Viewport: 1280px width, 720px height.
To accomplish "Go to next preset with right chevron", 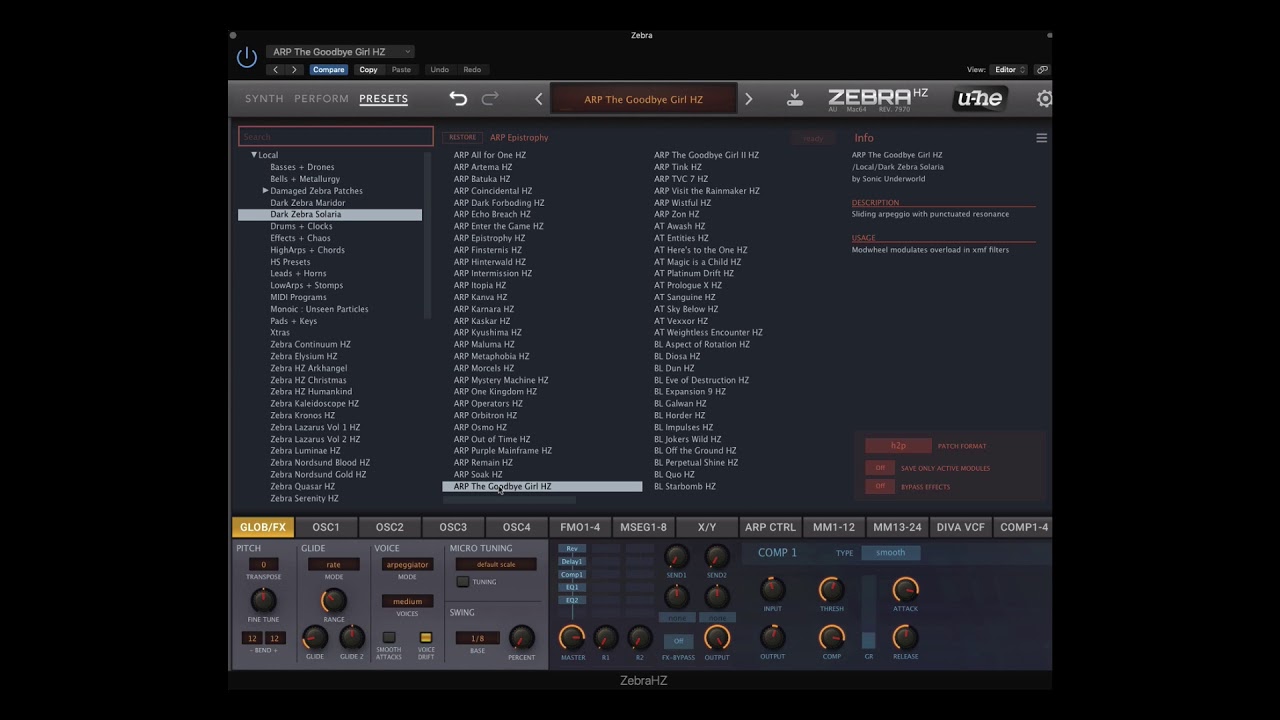I will point(748,99).
